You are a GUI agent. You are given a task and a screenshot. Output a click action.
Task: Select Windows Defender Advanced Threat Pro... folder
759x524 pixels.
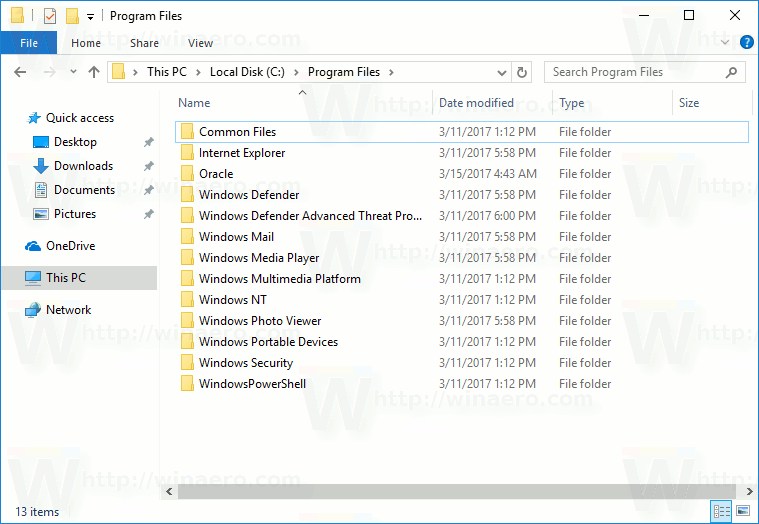462,216
